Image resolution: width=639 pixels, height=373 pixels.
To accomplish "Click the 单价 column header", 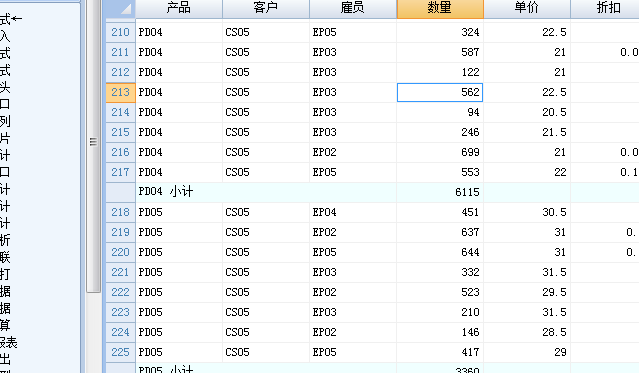I will pos(527,9).
